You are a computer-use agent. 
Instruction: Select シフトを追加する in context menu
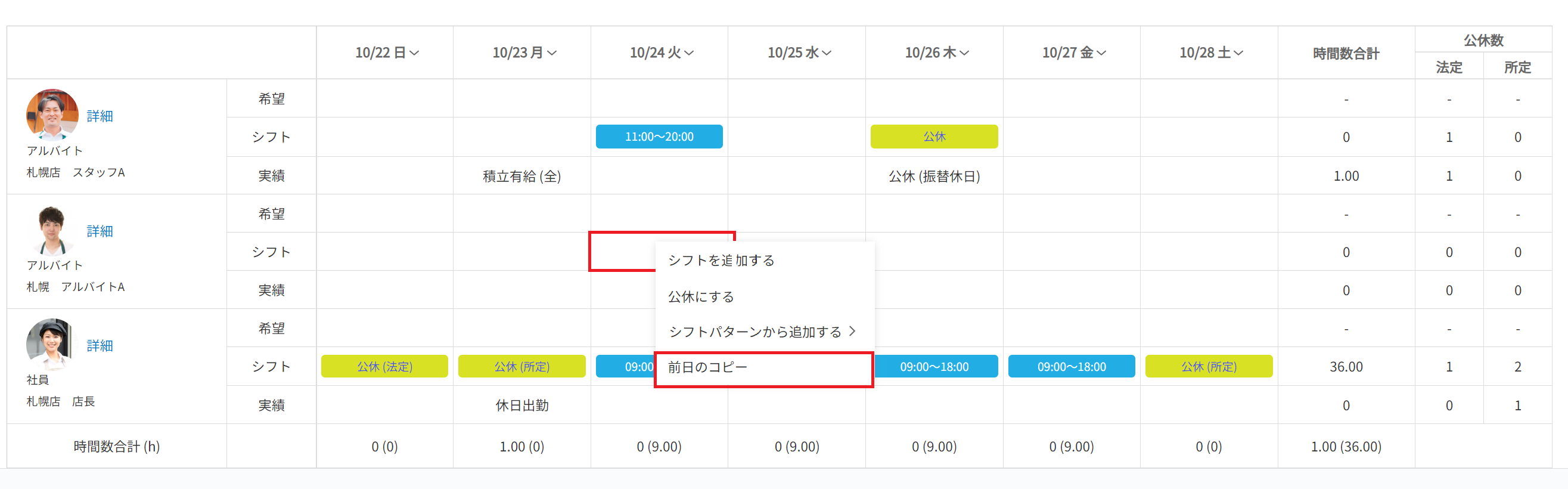721,261
